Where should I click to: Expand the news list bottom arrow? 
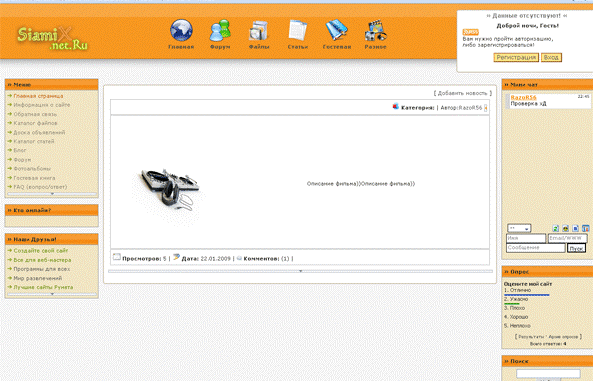(x=300, y=271)
